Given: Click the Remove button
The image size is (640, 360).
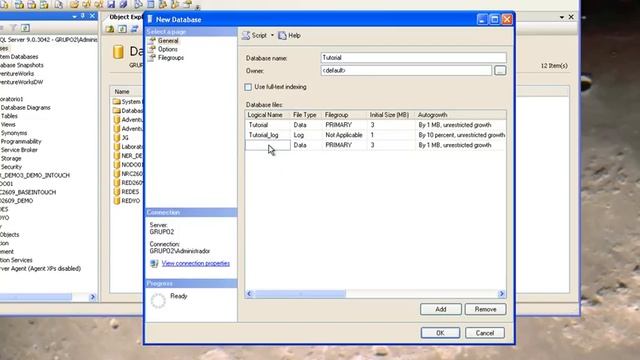Looking at the screenshot, I should click(485, 309).
